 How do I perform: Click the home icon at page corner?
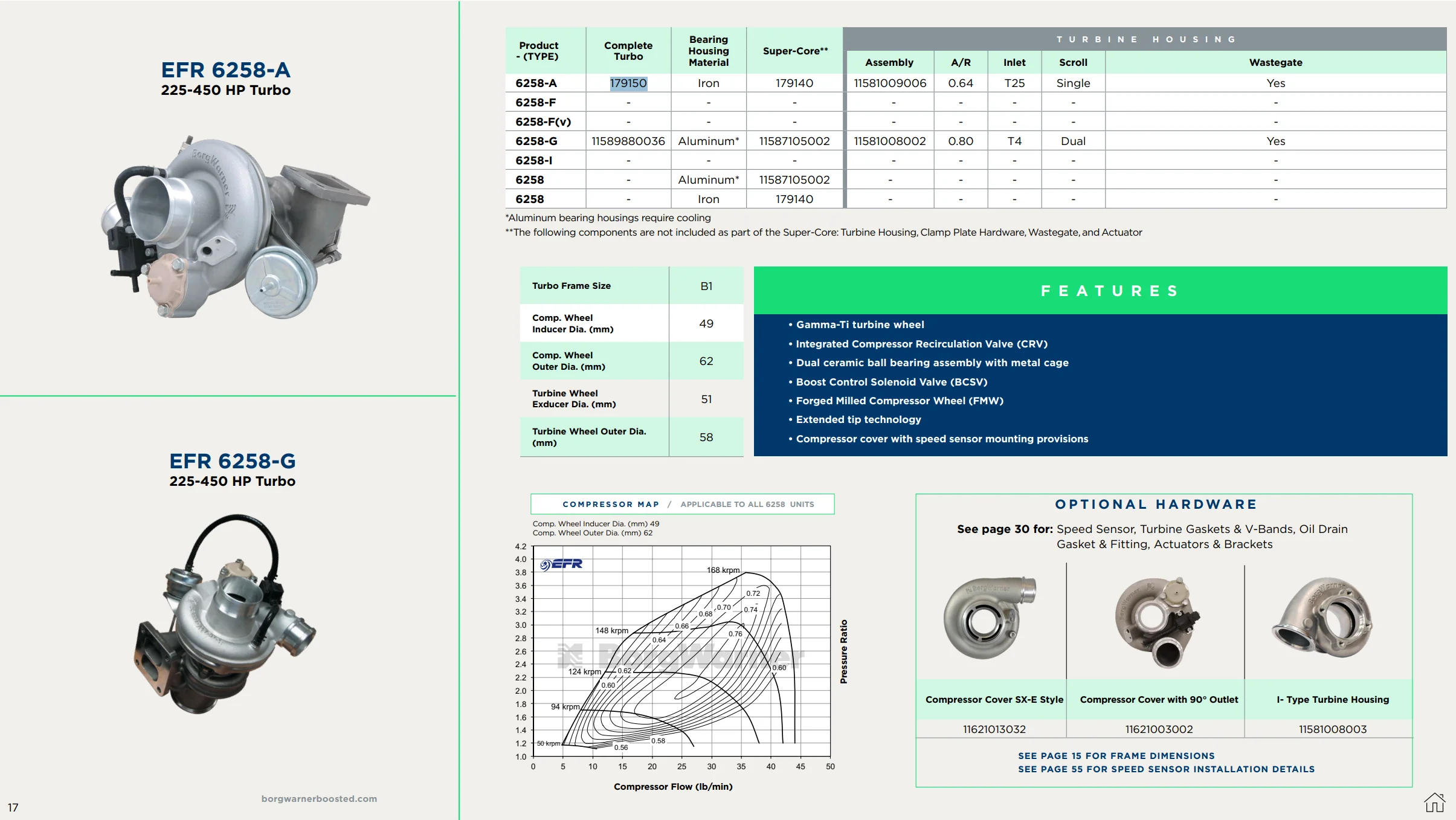pyautogui.click(x=1434, y=803)
